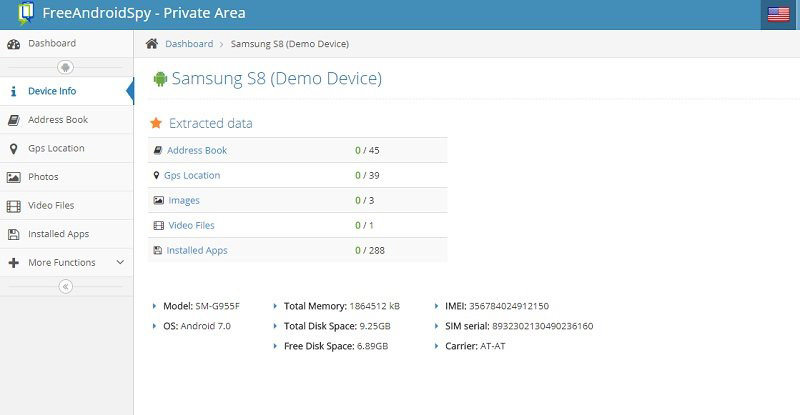The image size is (800, 415).
Task: Click the OS: Android 7.0 entry
Action: click(x=197, y=326)
